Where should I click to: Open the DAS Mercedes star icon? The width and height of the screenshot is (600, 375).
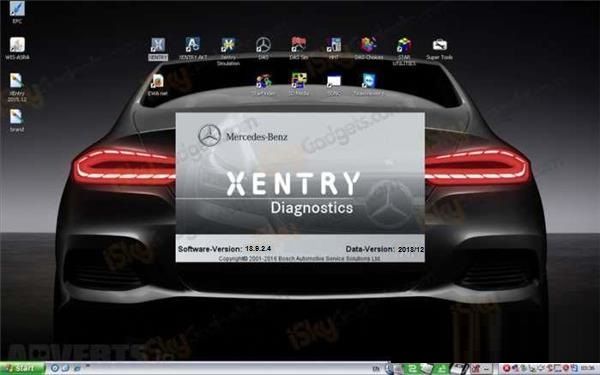point(263,48)
